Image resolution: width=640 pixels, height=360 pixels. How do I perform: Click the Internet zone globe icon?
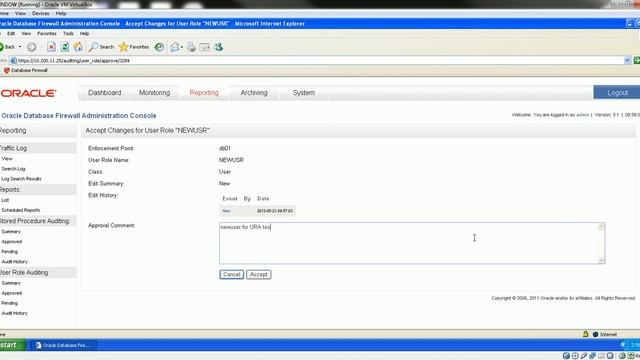[595, 334]
